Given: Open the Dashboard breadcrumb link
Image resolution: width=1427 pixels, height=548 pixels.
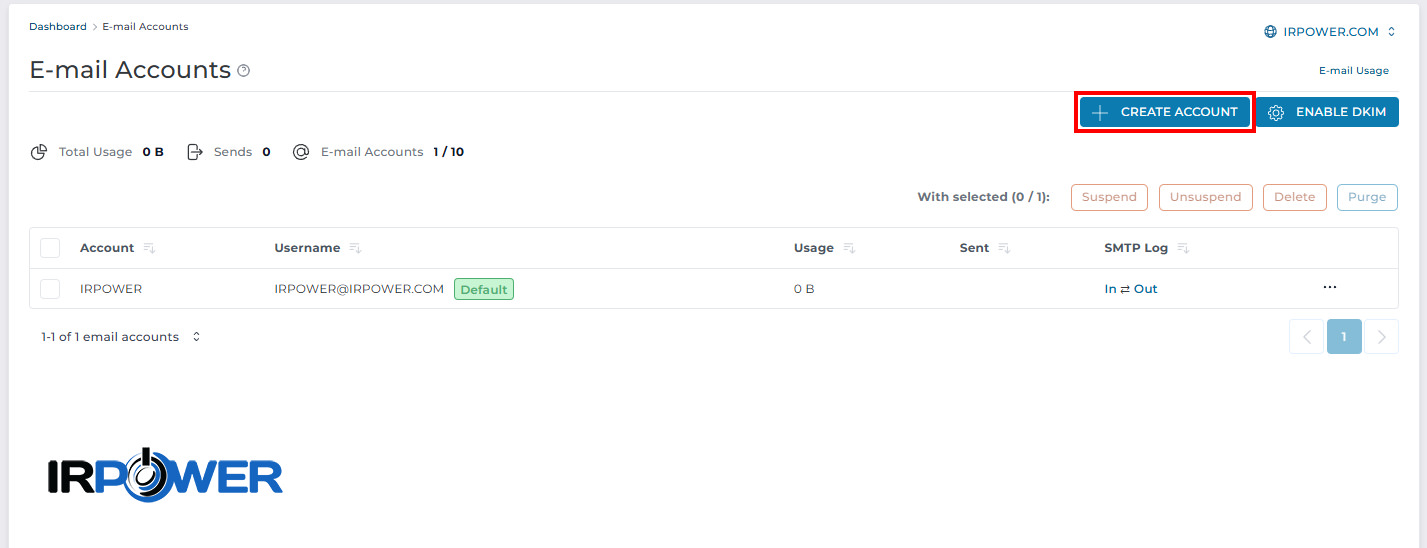Looking at the screenshot, I should 58,27.
